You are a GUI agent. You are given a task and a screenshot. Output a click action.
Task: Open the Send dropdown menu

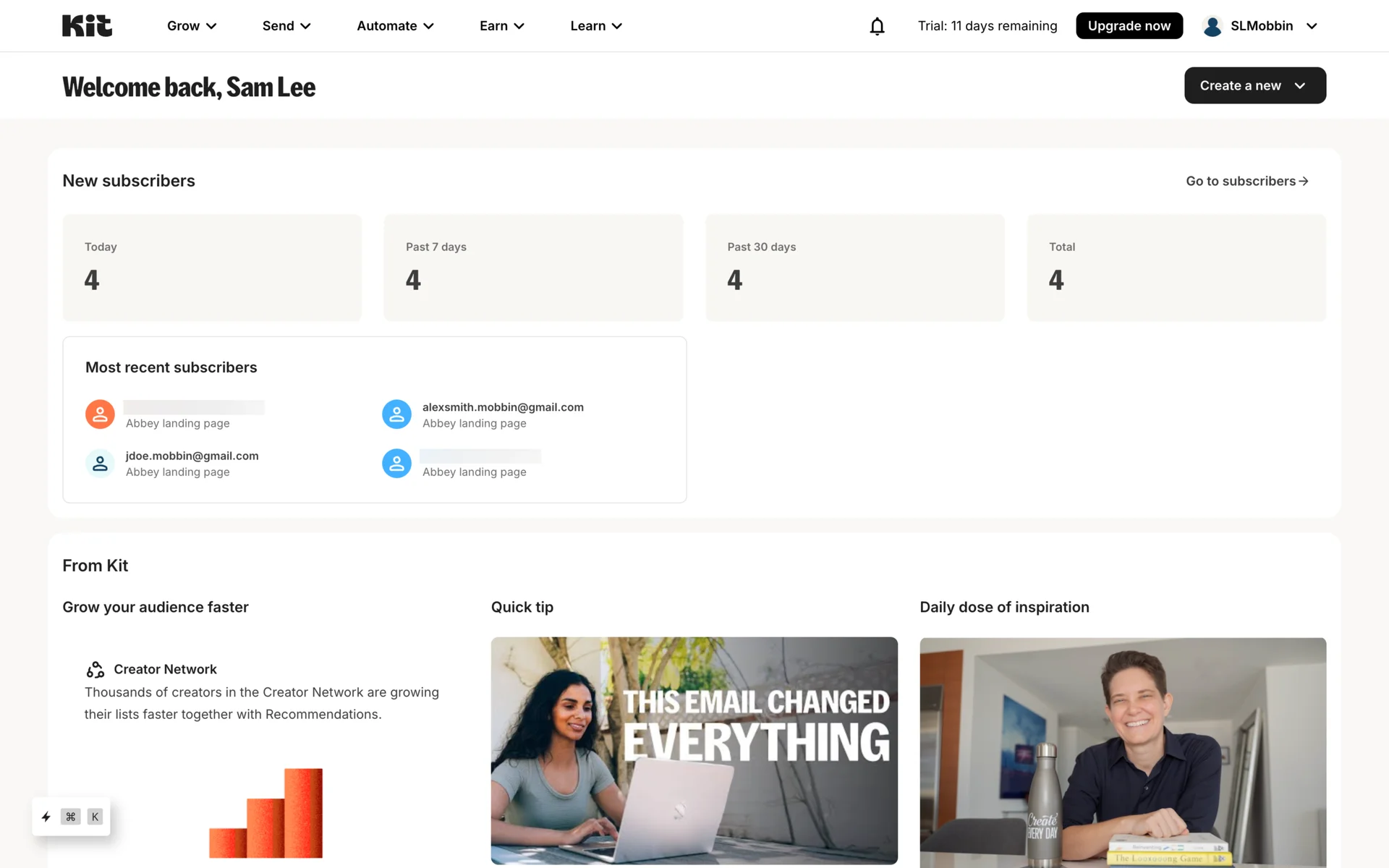tap(286, 26)
